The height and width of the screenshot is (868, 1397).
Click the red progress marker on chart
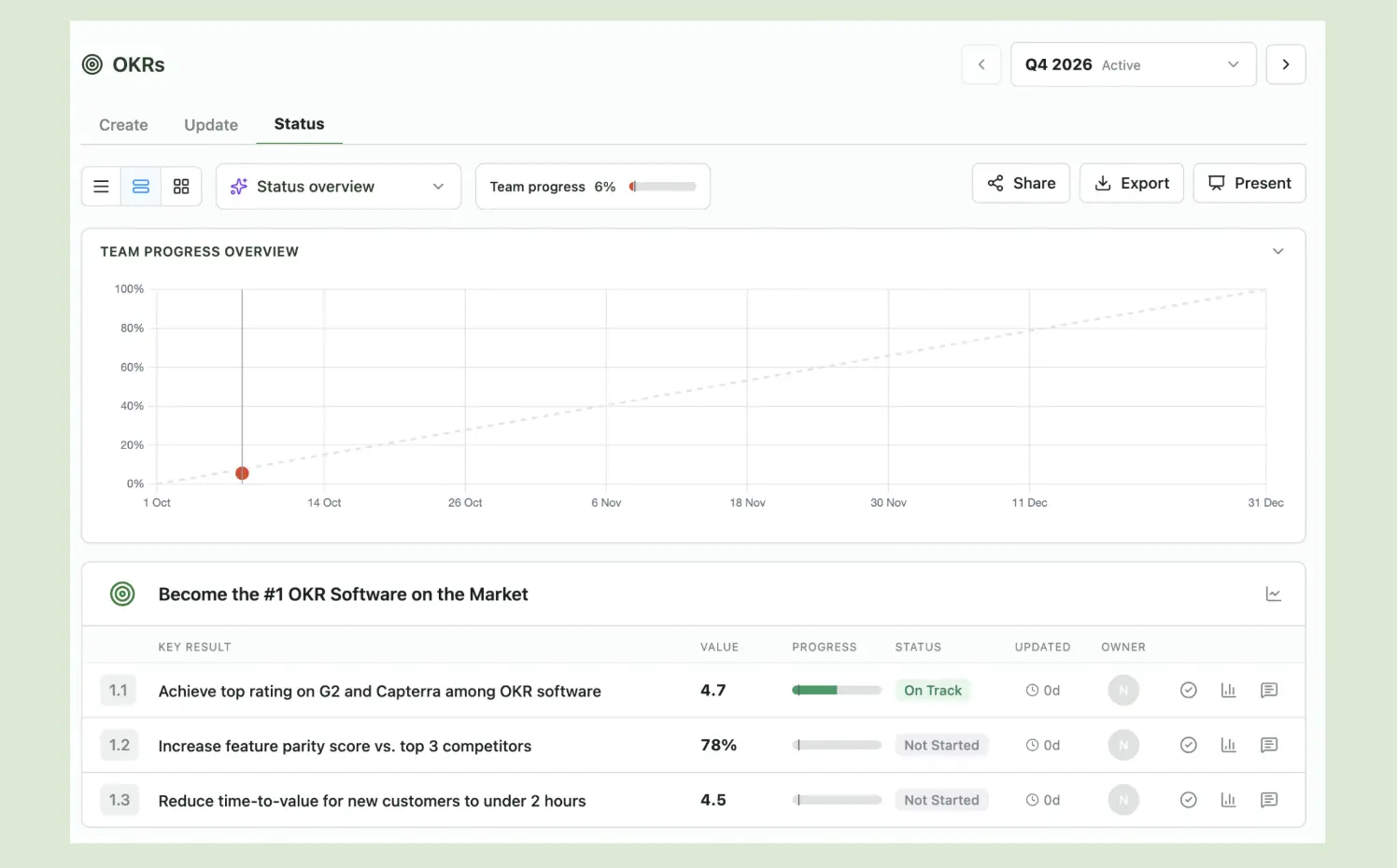[242, 473]
